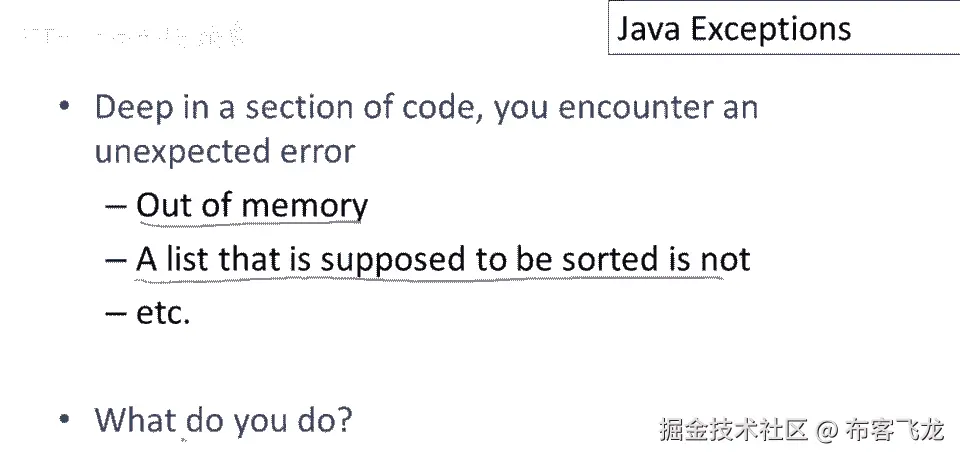This screenshot has width=960, height=459.
Task: Click the word "memory" in the underlined text
Action: click(x=305, y=206)
